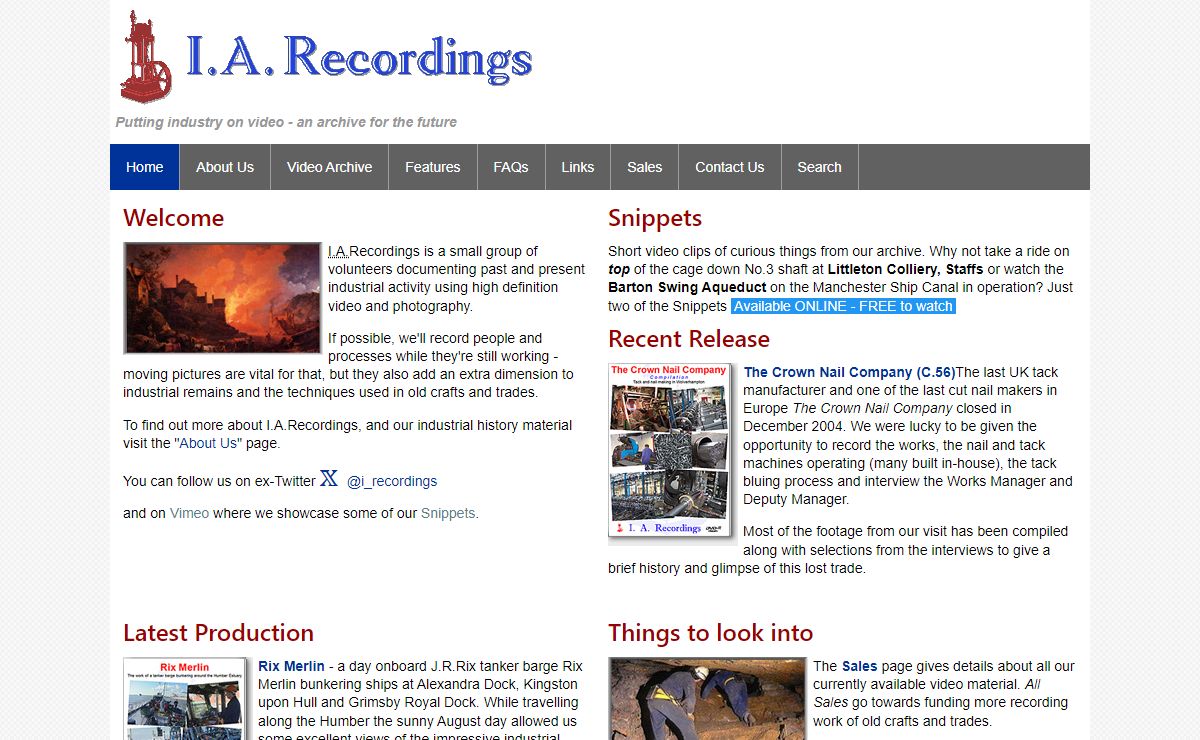Click the industrial fire painting thumbnail

click(x=222, y=297)
